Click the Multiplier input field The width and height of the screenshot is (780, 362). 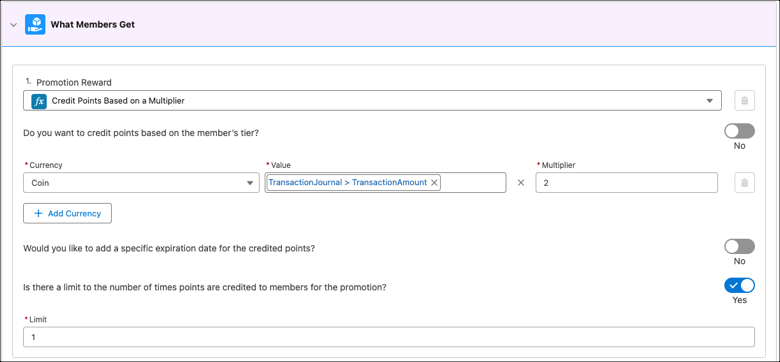point(626,182)
